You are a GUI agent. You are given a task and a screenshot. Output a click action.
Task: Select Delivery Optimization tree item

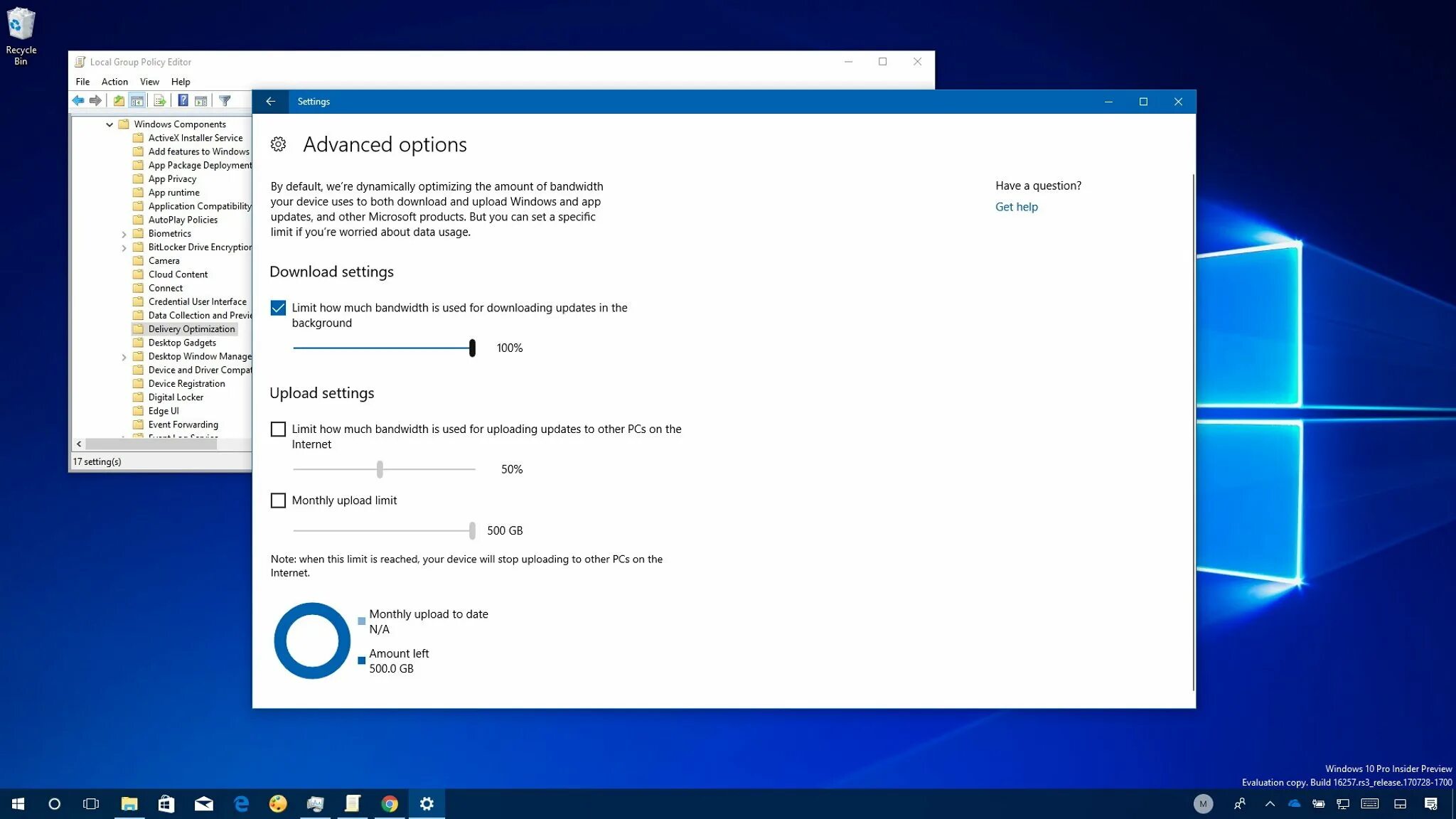191,329
